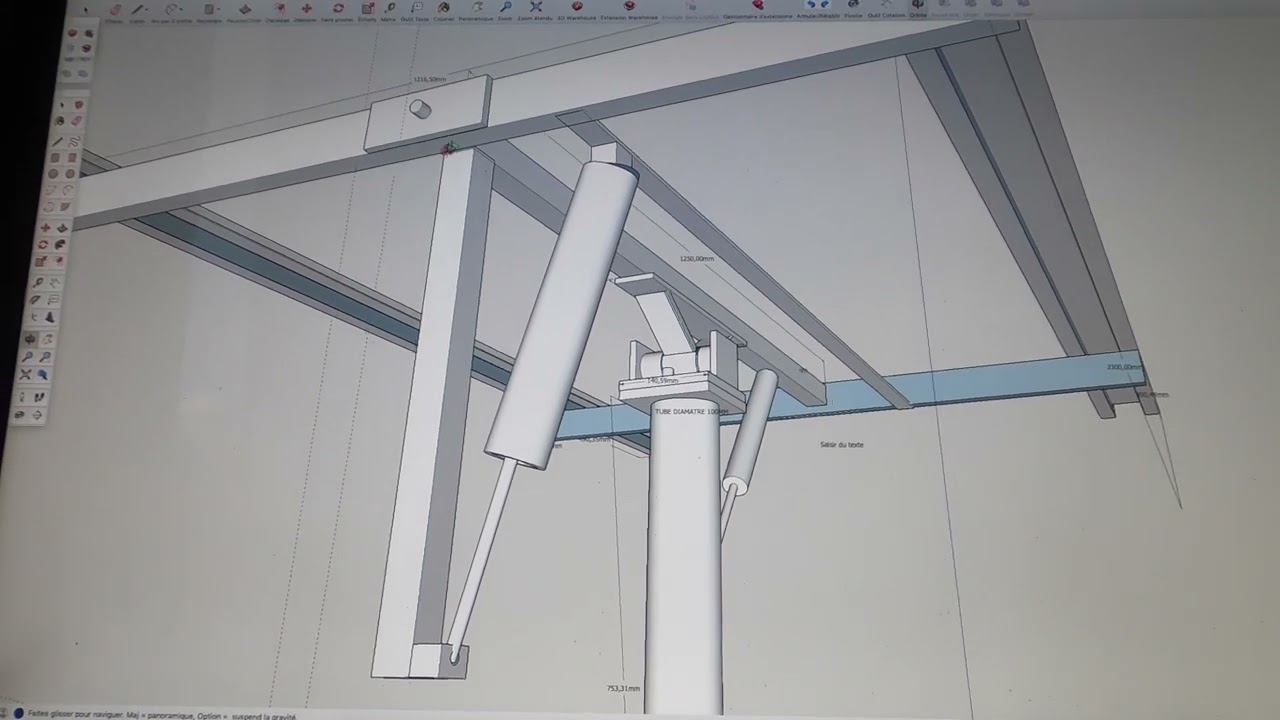This screenshot has height=720, width=1280.
Task: Click the 1216,30mm dimension label
Action: 429,79
